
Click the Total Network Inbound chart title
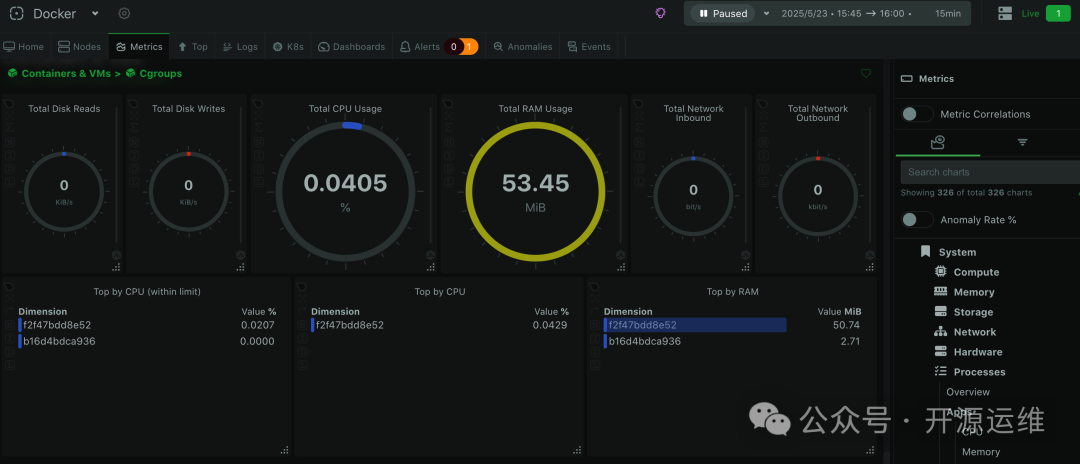pos(694,113)
